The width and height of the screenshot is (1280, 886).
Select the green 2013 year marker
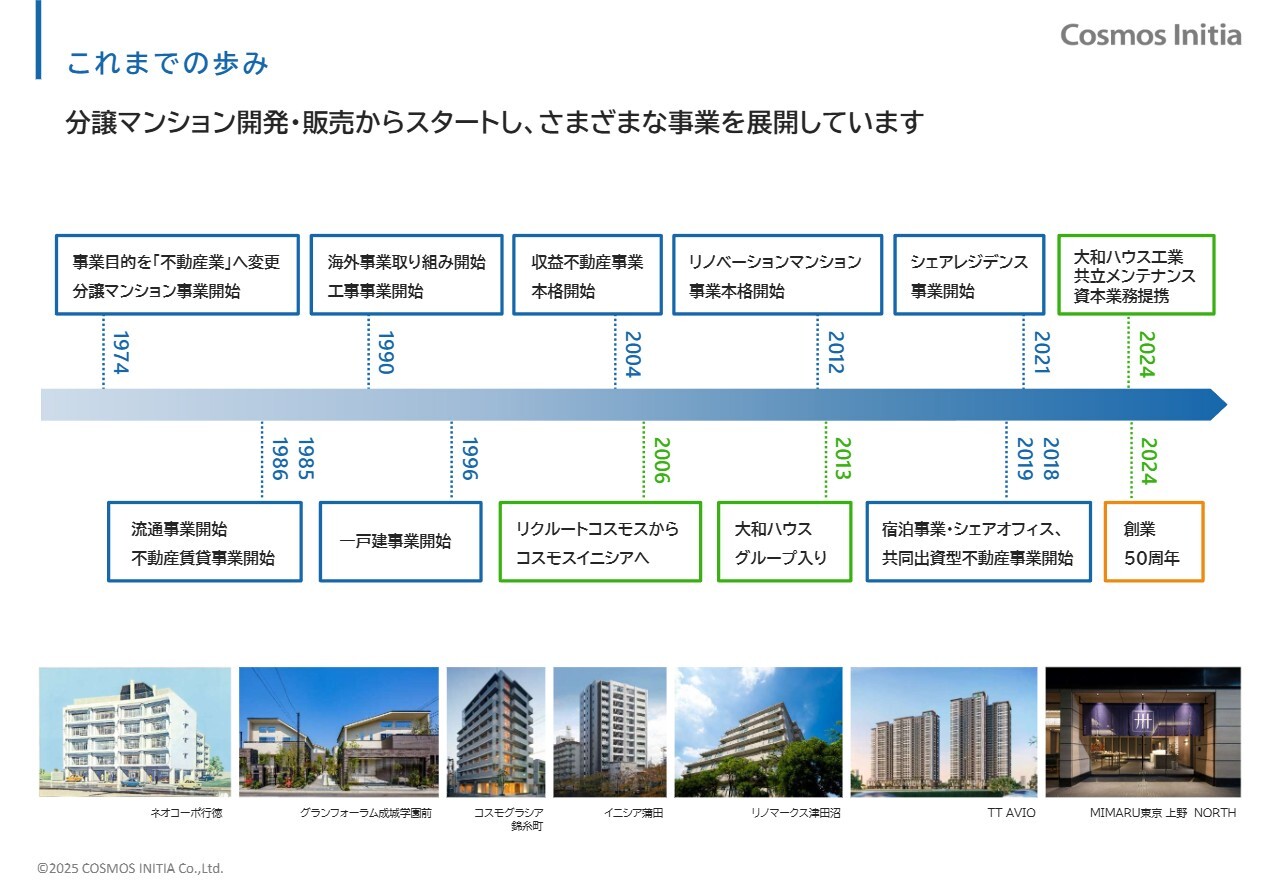pos(842,459)
